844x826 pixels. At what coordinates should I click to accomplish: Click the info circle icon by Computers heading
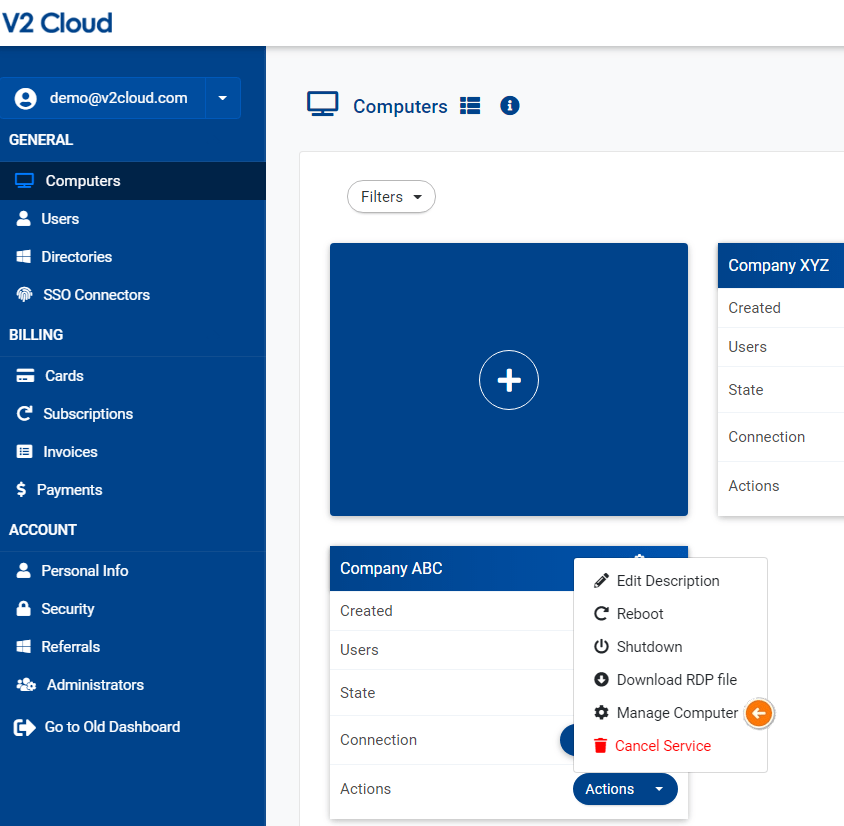coord(510,105)
